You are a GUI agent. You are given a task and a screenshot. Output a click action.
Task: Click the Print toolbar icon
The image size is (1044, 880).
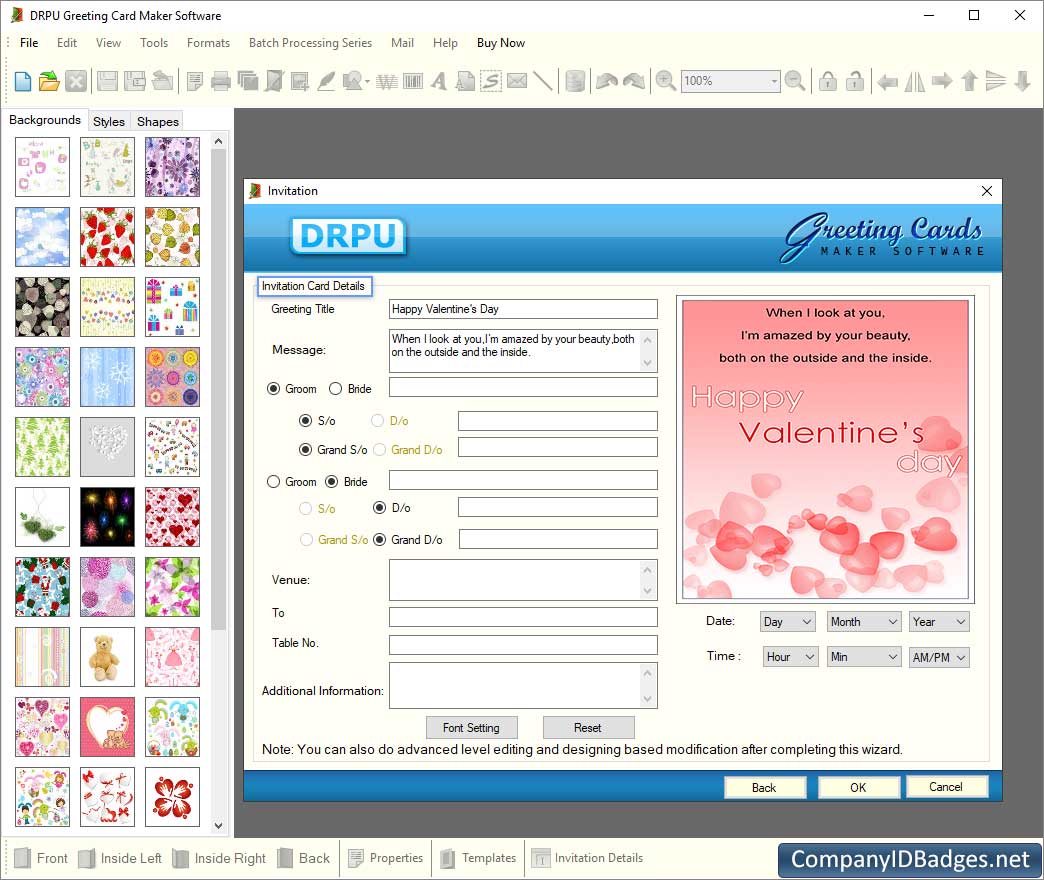[220, 81]
